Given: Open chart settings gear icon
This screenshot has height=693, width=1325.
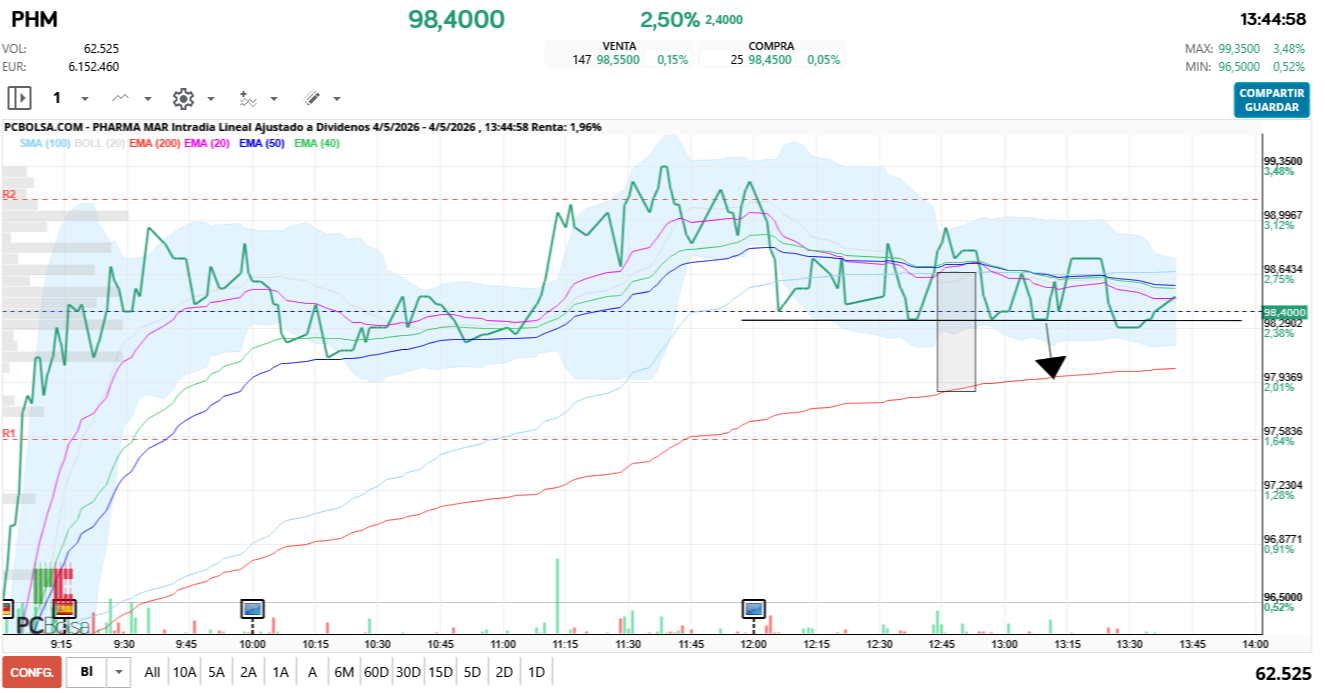Looking at the screenshot, I should tap(183, 98).
